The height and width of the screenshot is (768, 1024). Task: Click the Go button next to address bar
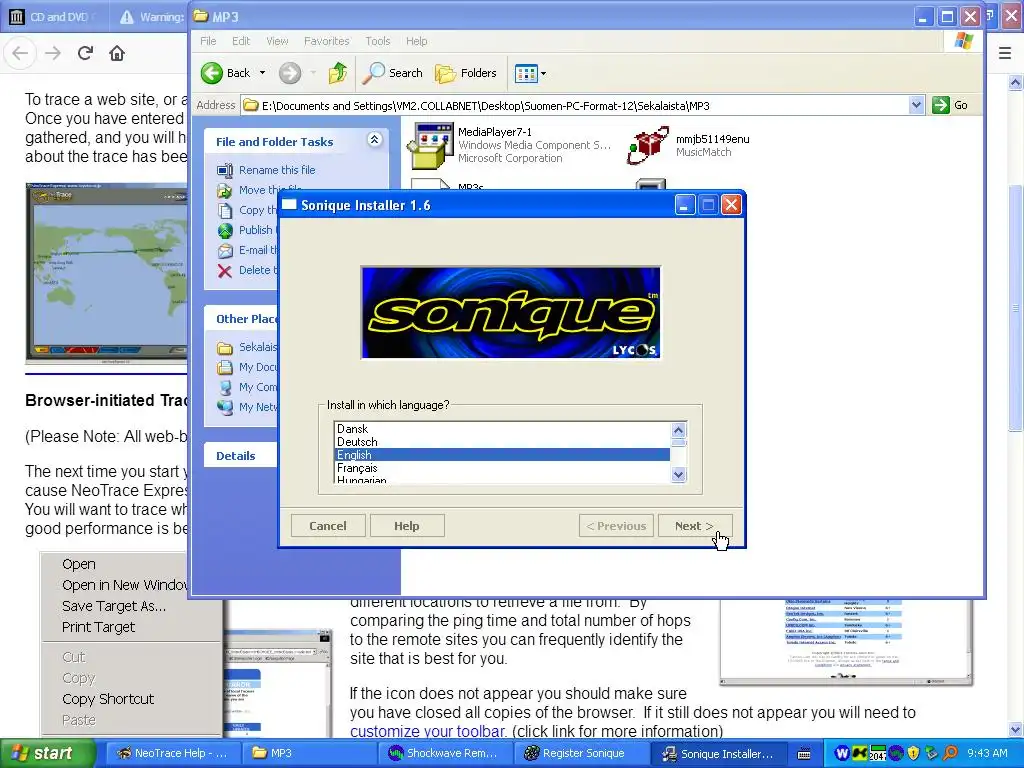[951, 105]
